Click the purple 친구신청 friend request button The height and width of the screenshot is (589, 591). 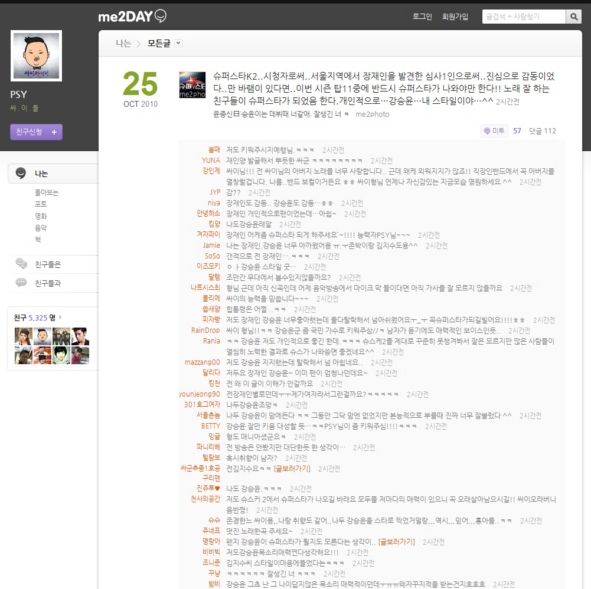[x=36, y=132]
